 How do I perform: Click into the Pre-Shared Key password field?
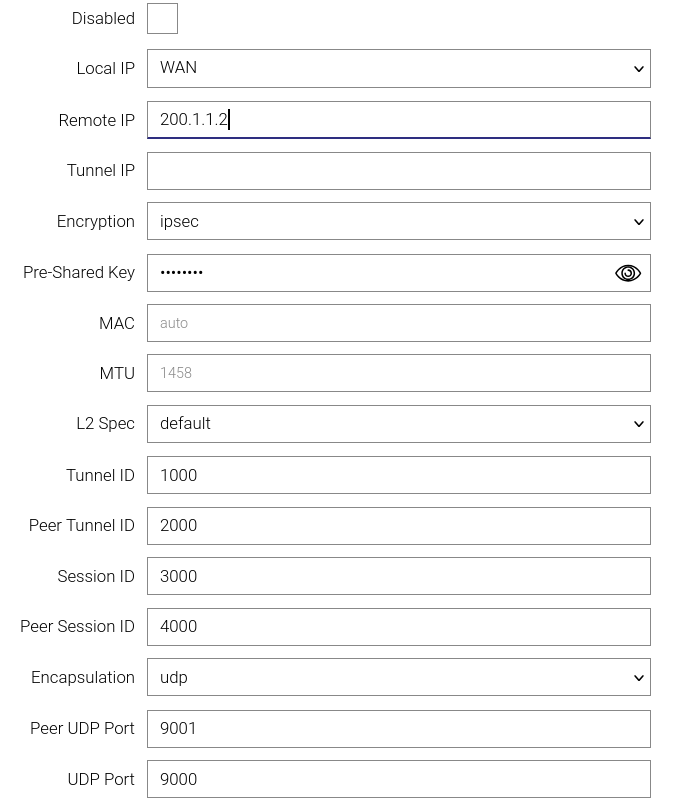tap(380, 273)
